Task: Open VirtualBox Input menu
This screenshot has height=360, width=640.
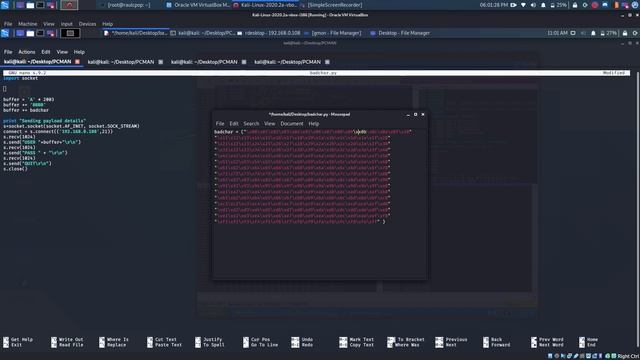Action: 67,24
